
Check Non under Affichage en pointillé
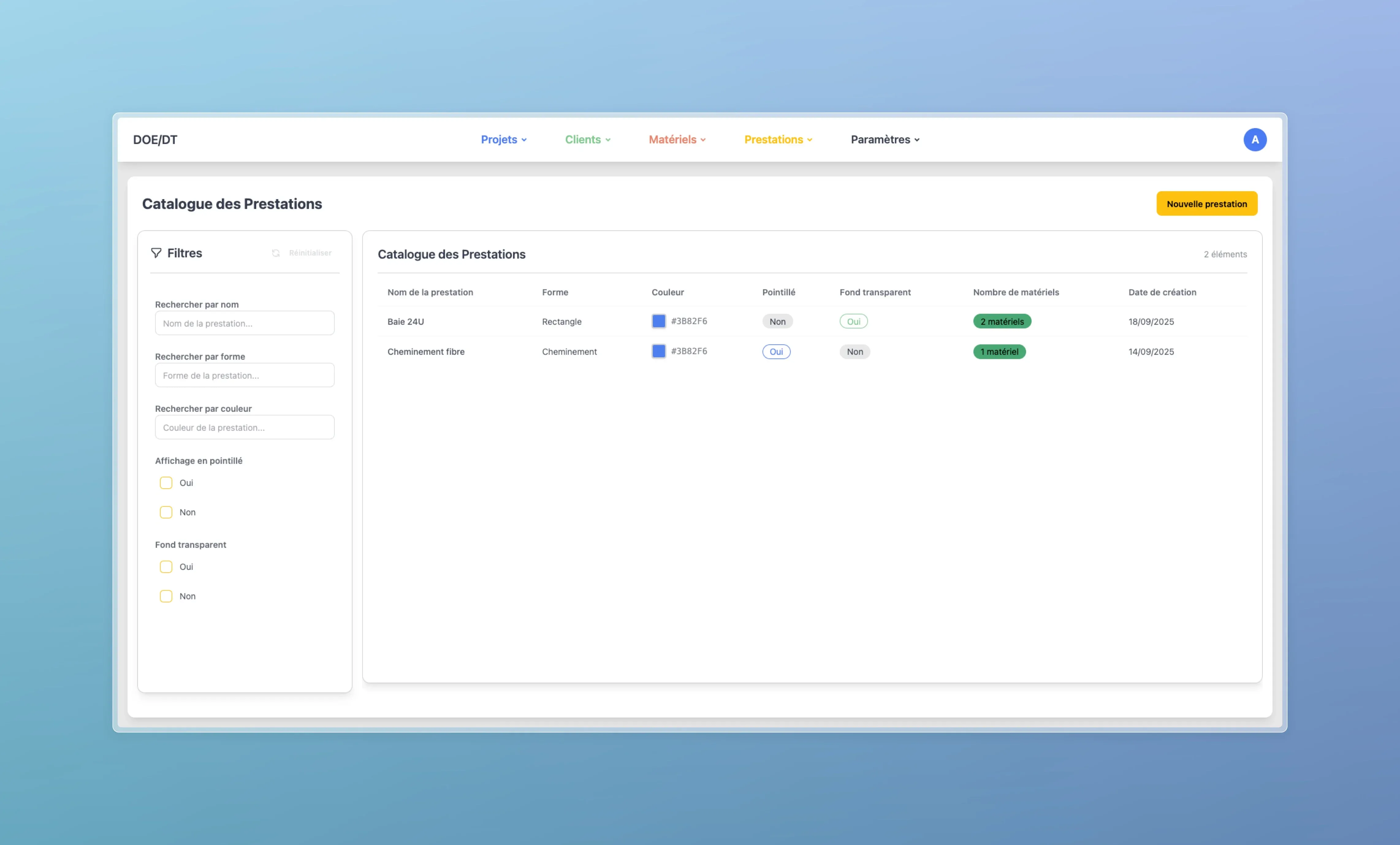[x=166, y=512]
